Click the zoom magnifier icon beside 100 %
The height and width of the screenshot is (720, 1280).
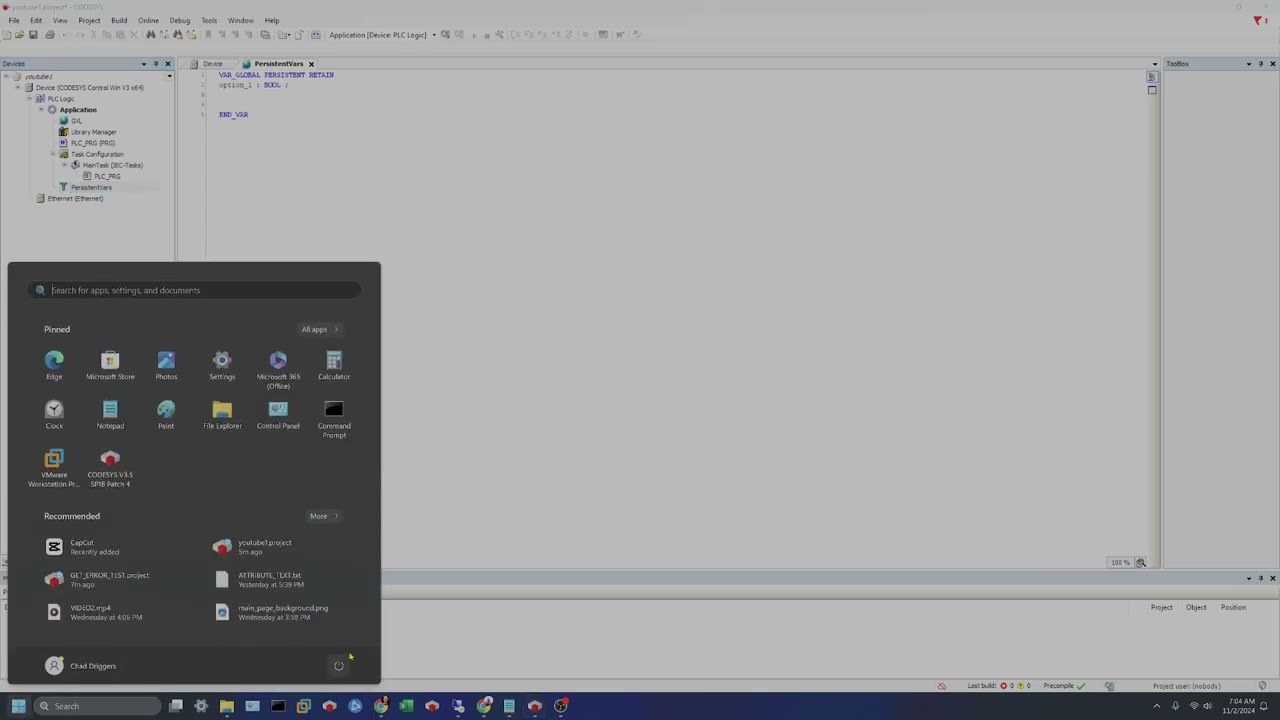click(1141, 562)
